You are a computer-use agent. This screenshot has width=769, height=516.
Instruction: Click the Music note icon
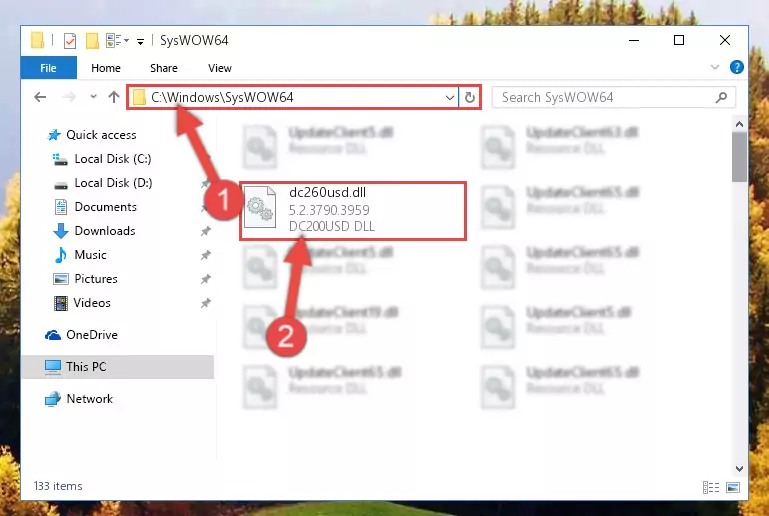tap(60, 255)
